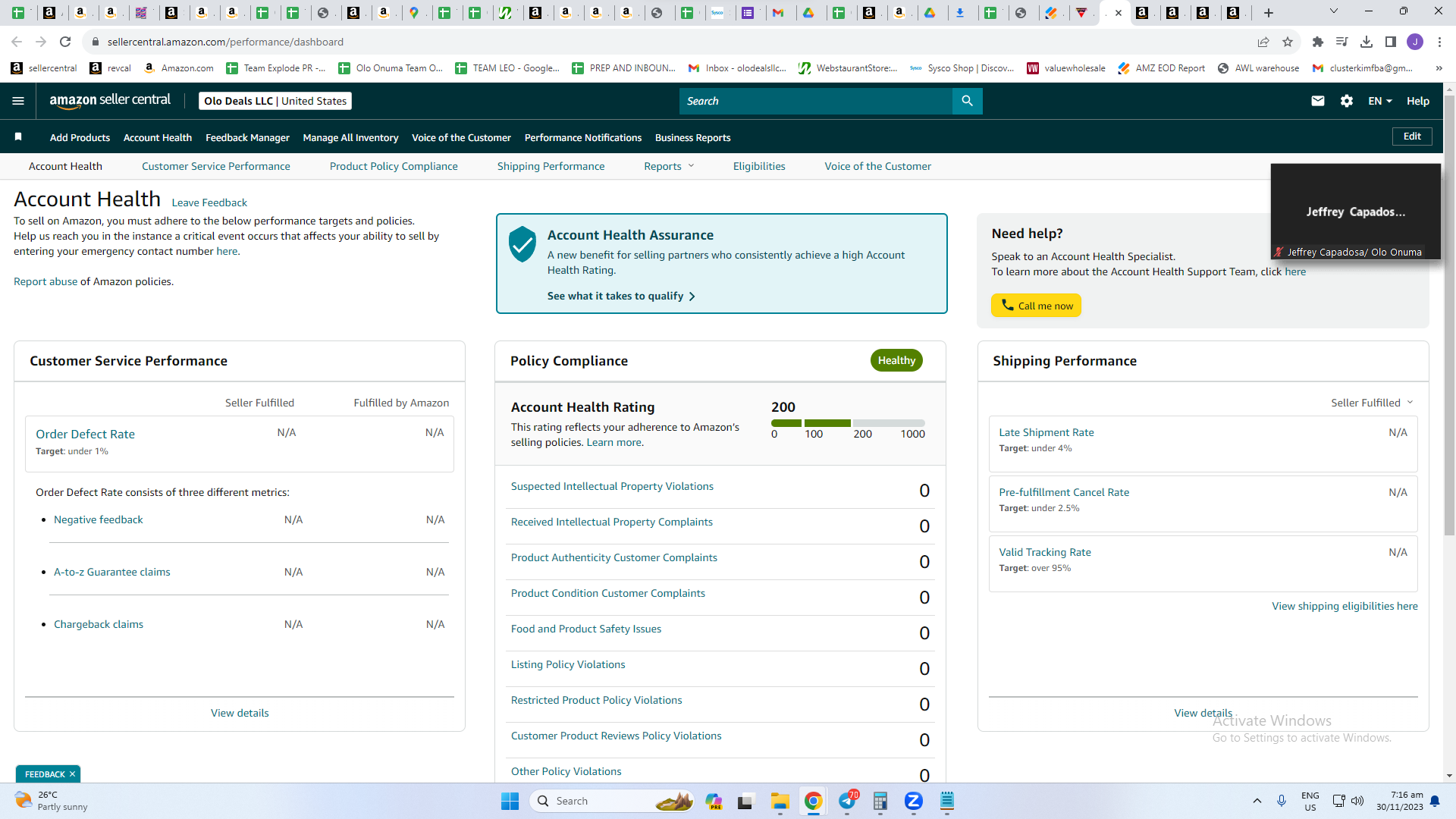This screenshot has width=1456, height=819.
Task: Click the green Healthy status badge
Action: pyautogui.click(x=896, y=360)
